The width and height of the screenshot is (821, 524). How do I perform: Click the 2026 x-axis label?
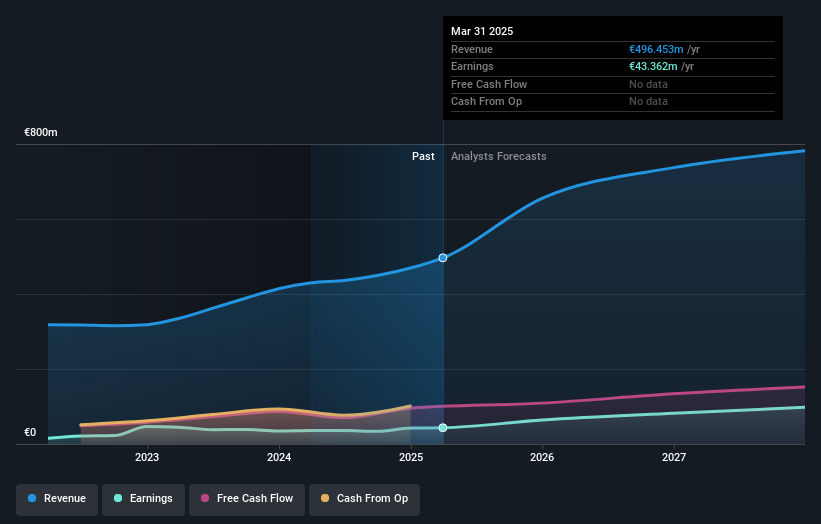[x=542, y=458]
